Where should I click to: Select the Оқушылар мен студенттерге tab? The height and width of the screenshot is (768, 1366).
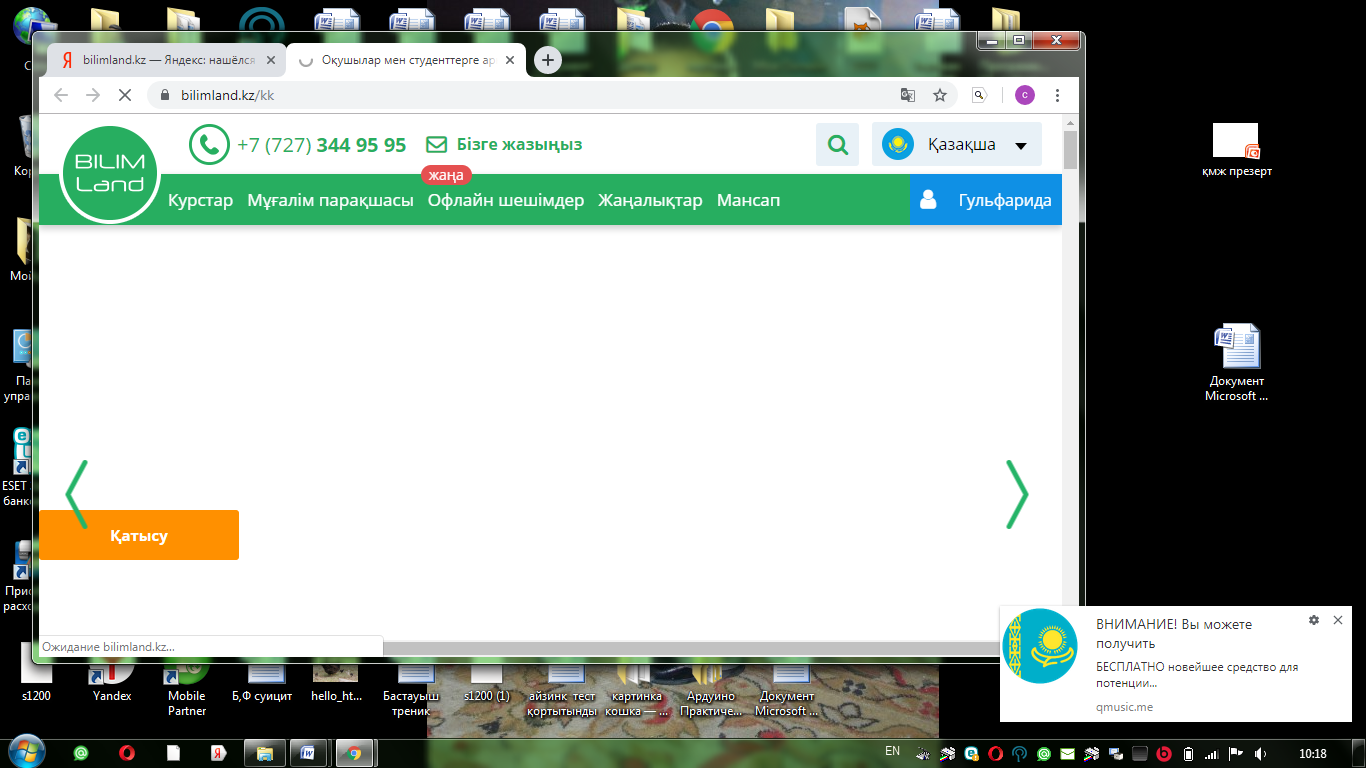[x=405, y=60]
